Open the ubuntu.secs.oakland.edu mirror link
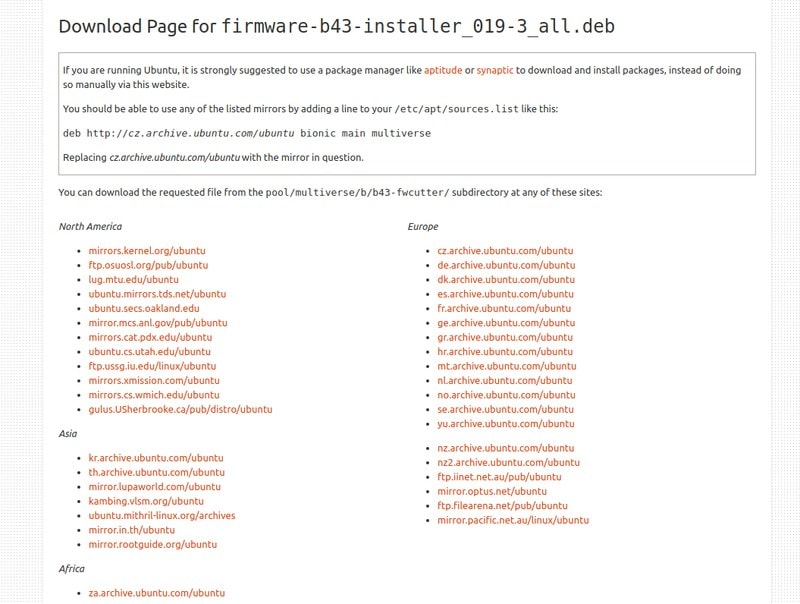The width and height of the screenshot is (800, 604). [144, 308]
